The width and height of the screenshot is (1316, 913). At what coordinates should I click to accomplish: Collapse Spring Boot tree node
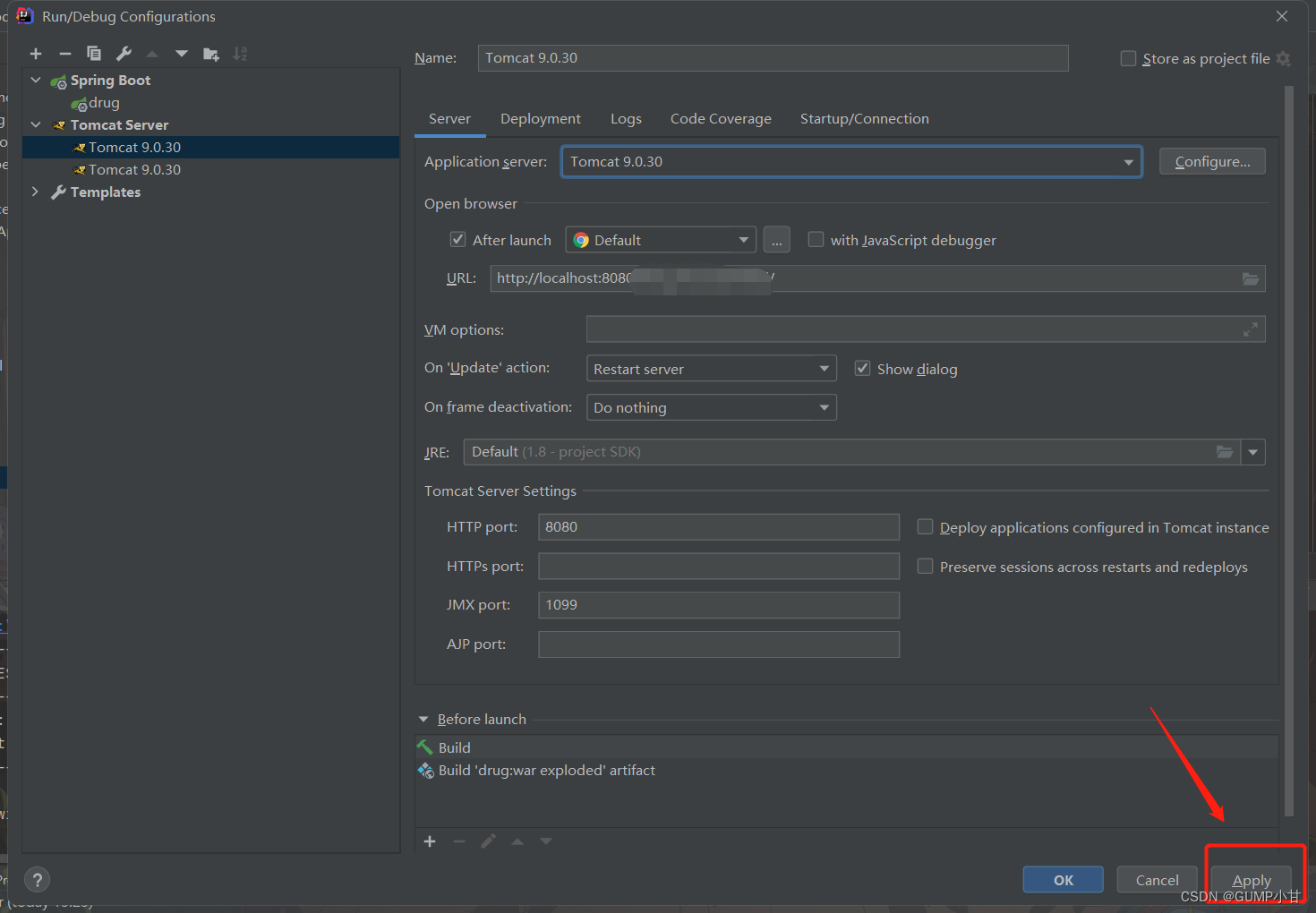click(36, 80)
